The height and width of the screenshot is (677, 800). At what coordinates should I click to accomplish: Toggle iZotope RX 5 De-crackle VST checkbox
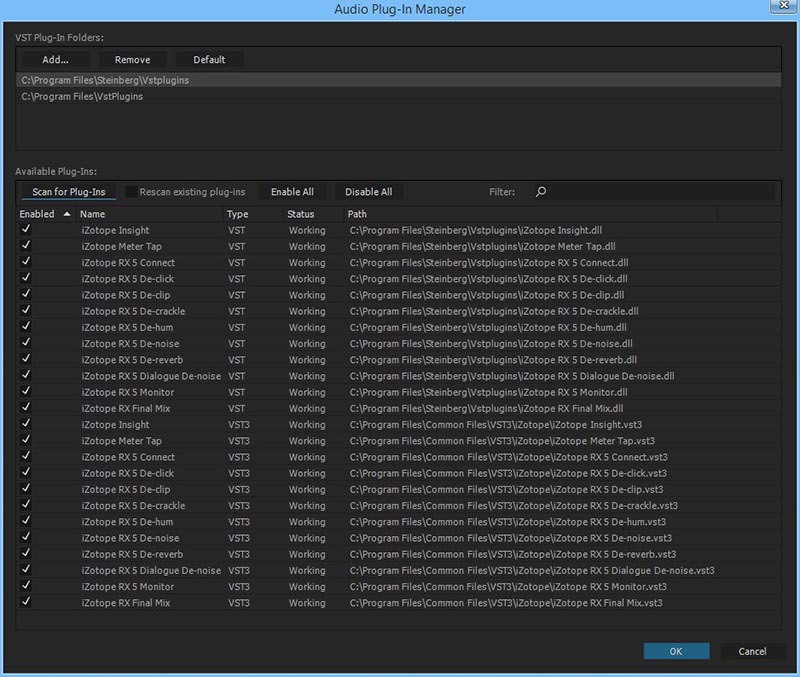coord(26,310)
